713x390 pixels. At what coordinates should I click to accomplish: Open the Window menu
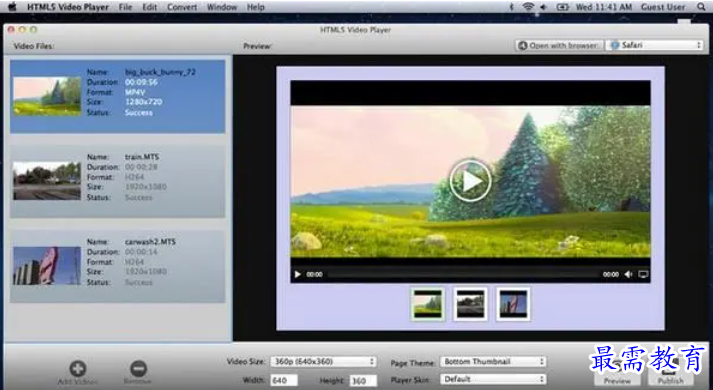pyautogui.click(x=222, y=7)
